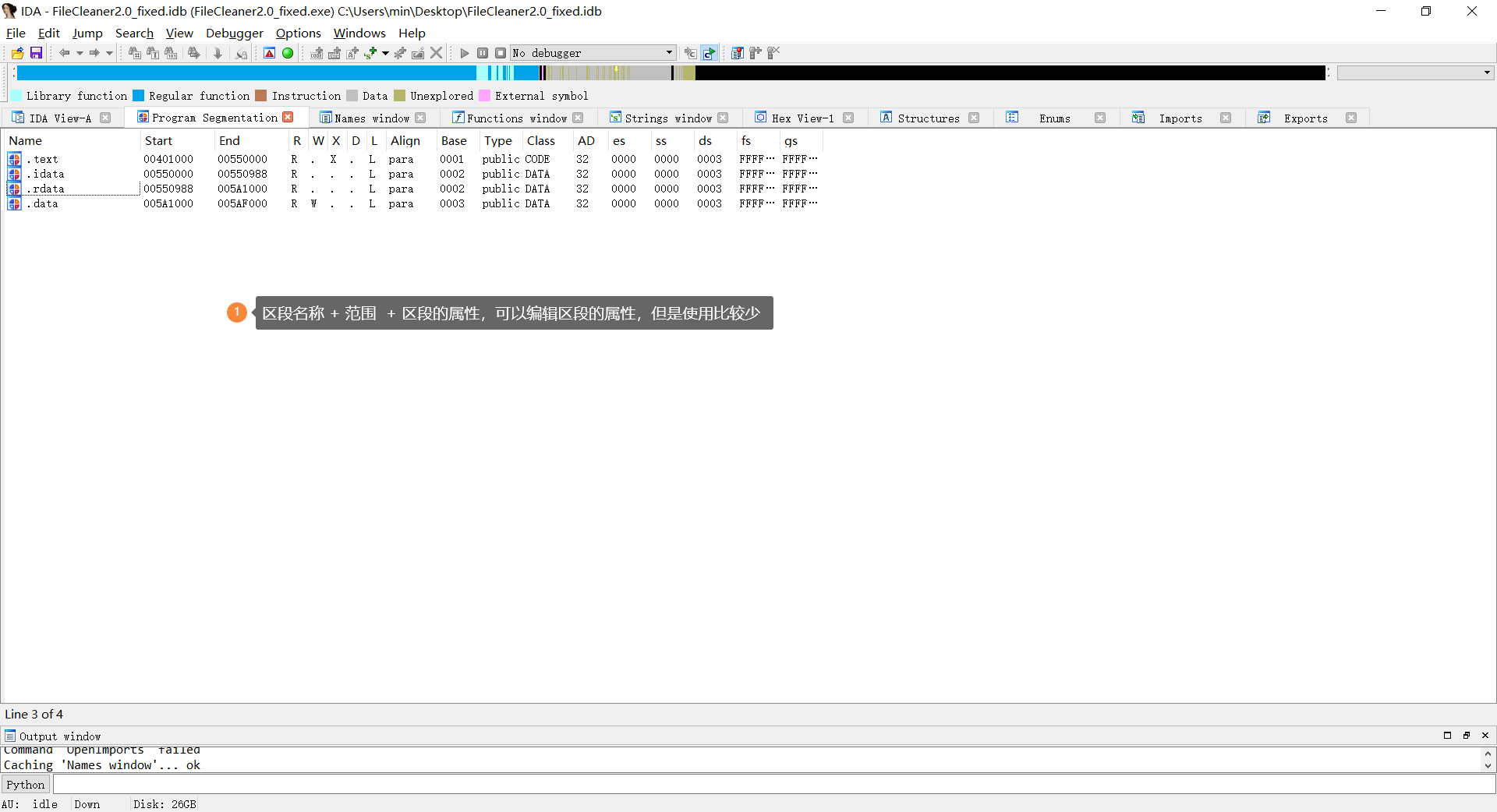Sort segments by the Name column header

point(73,140)
